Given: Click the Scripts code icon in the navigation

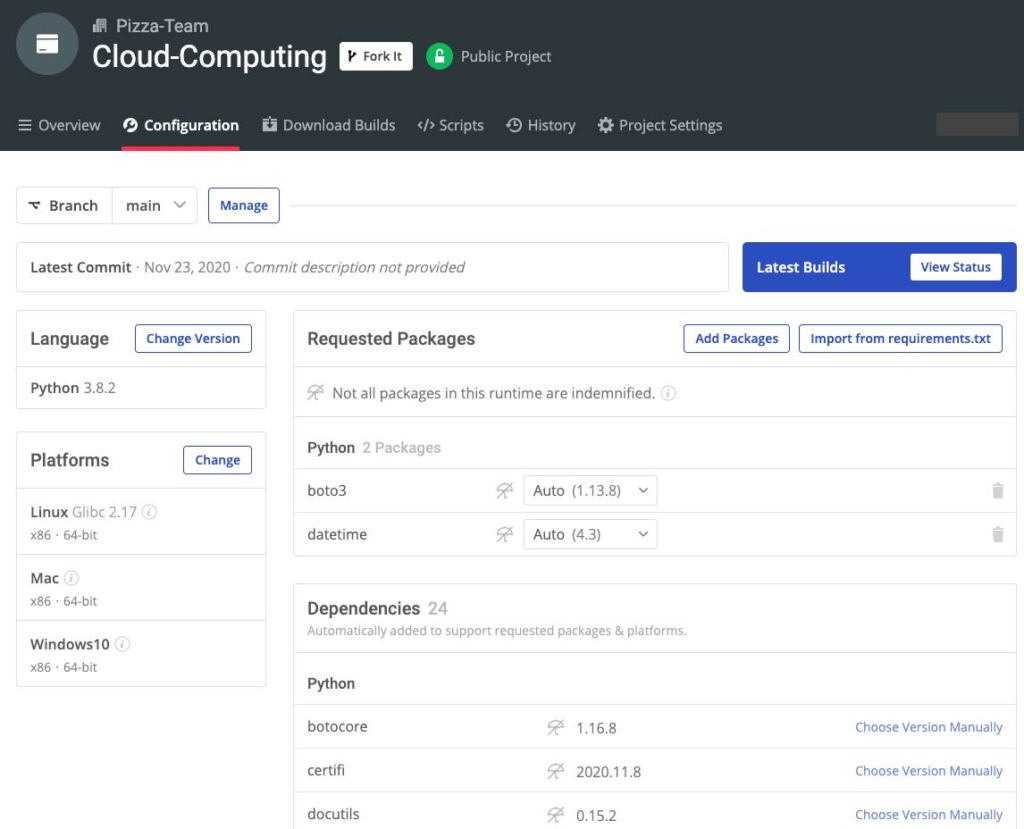Looking at the screenshot, I should [424, 125].
